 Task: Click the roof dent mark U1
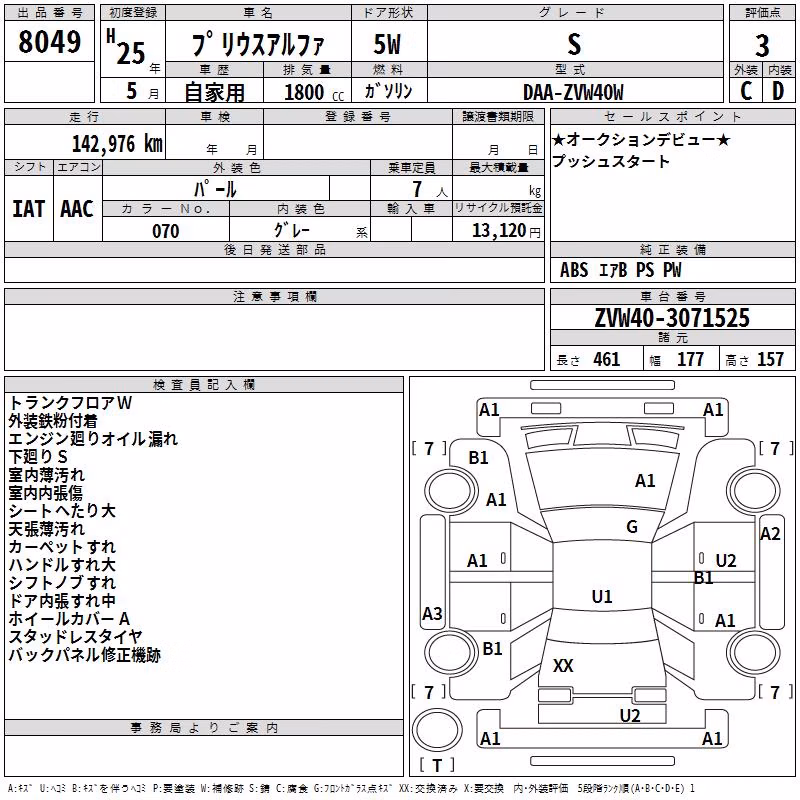(602, 596)
